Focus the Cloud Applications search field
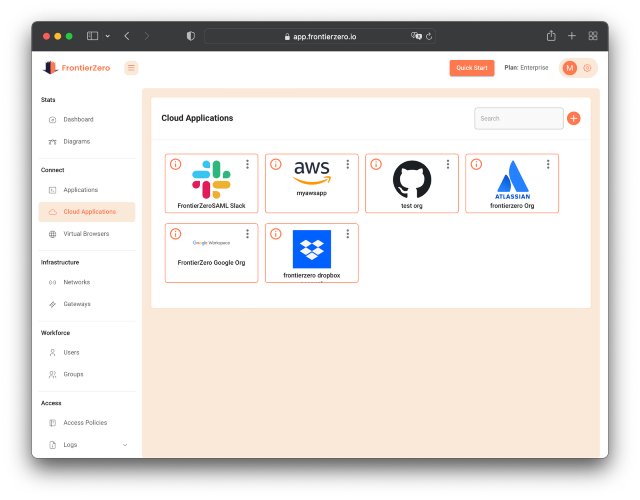This screenshot has width=640, height=500. coord(519,118)
